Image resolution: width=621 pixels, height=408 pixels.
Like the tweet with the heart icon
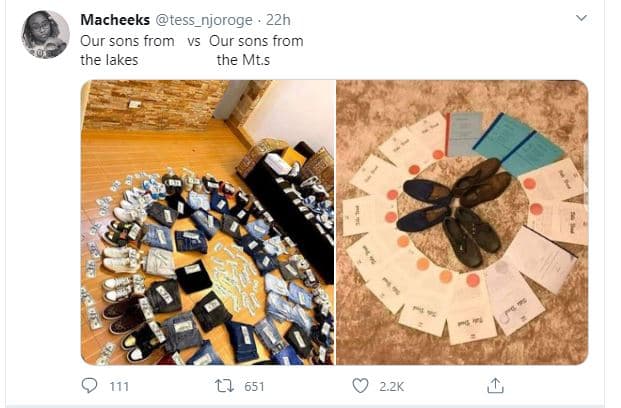click(x=364, y=386)
